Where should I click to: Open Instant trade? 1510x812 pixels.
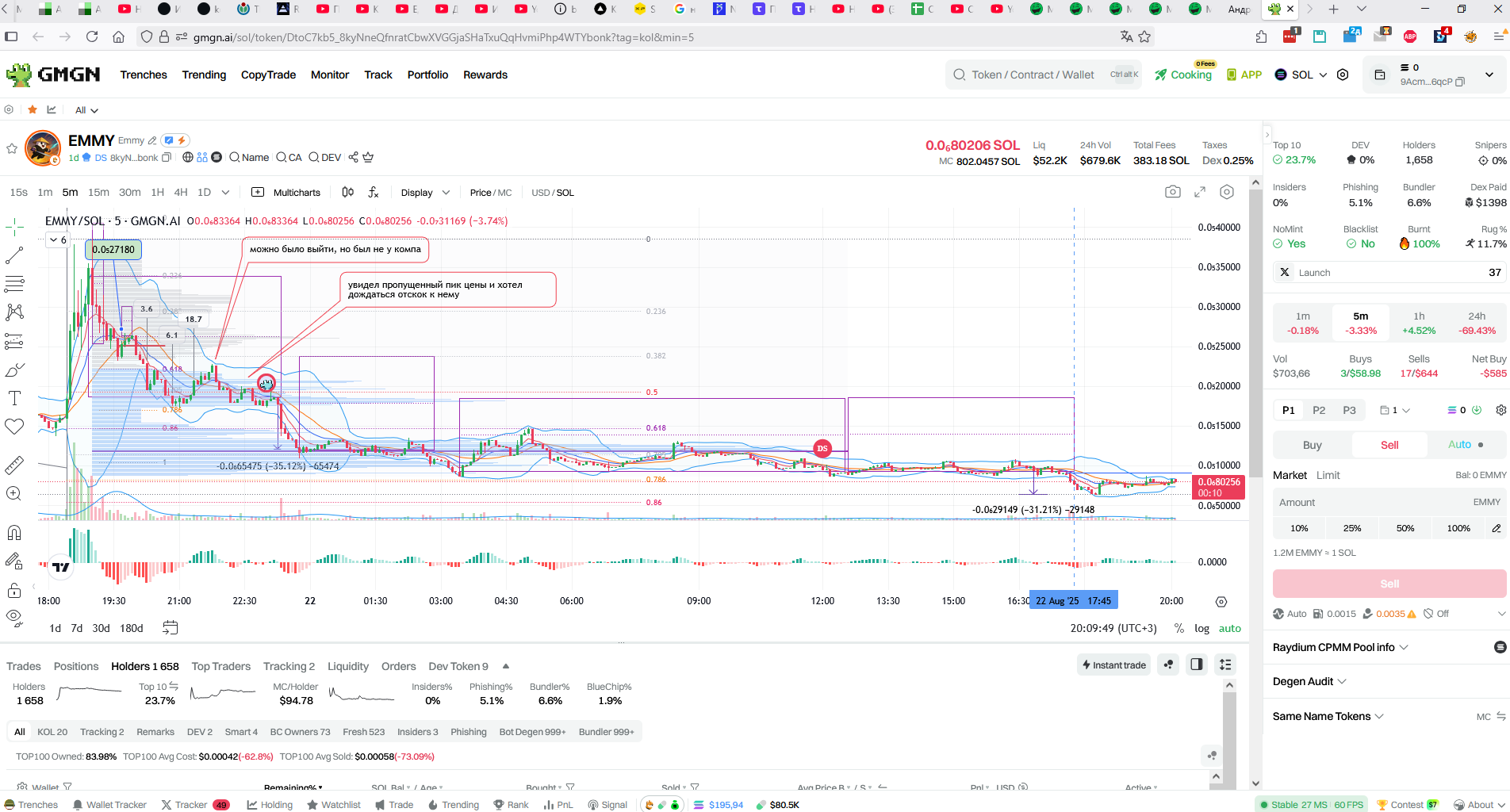(1114, 665)
